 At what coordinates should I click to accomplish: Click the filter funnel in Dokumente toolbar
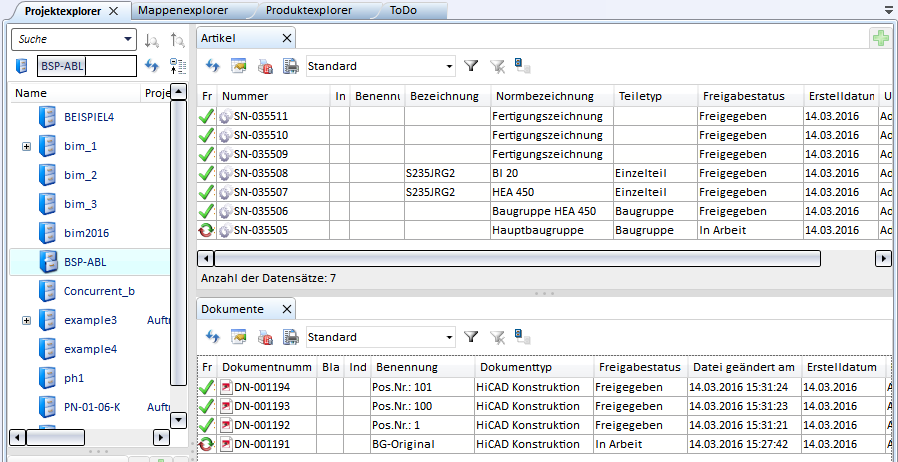pos(471,337)
